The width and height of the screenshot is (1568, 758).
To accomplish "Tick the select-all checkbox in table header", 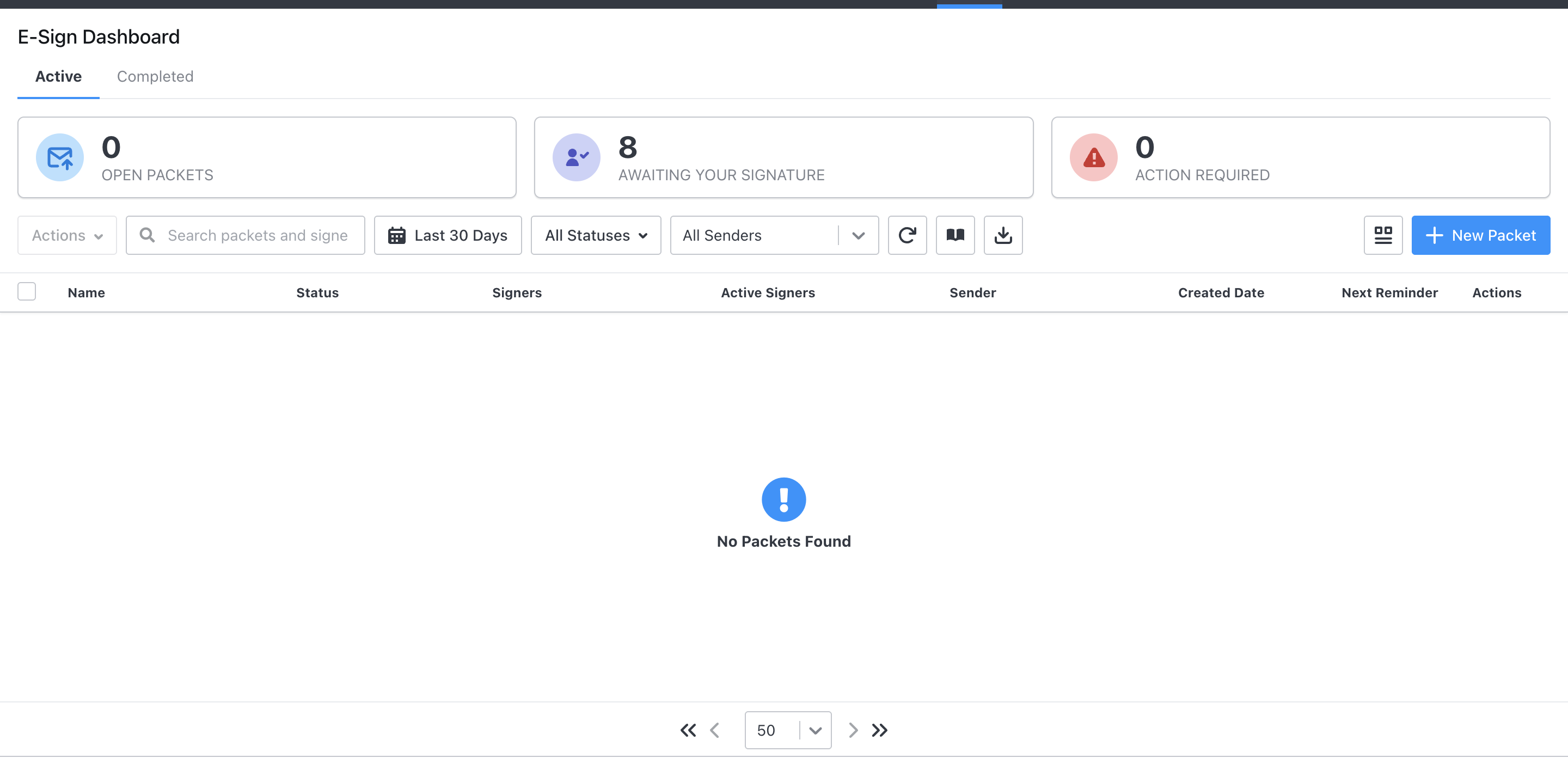I will click(27, 292).
